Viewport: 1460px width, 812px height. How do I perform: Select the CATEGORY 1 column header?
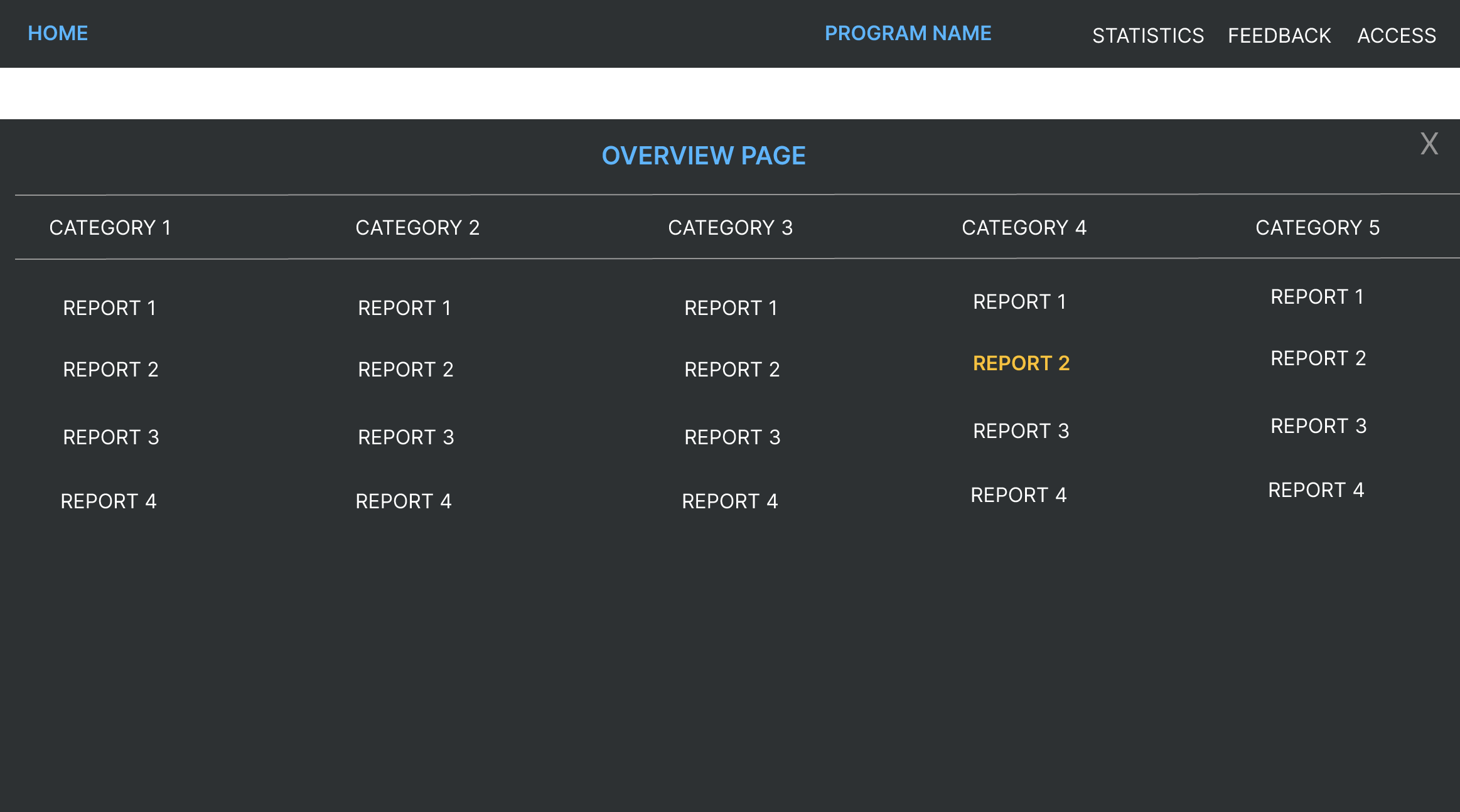coord(110,228)
